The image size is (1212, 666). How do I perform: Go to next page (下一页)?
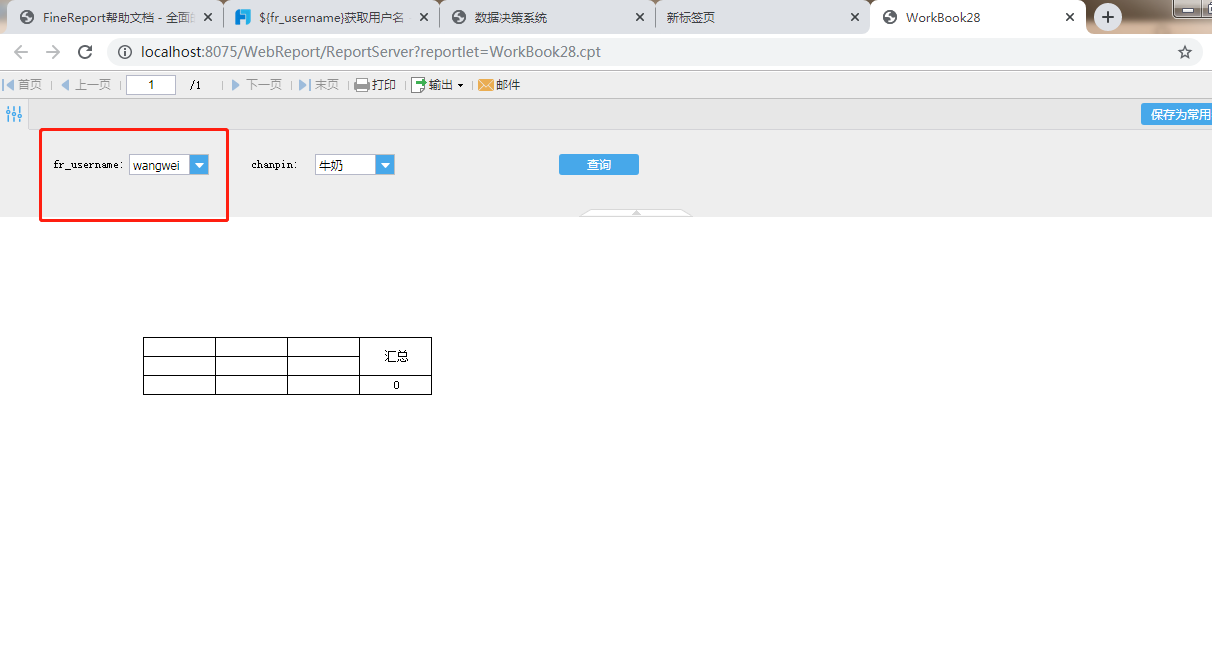point(257,85)
